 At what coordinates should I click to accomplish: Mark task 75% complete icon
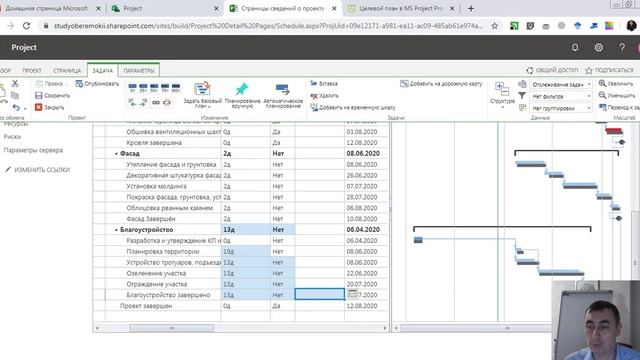[165, 88]
